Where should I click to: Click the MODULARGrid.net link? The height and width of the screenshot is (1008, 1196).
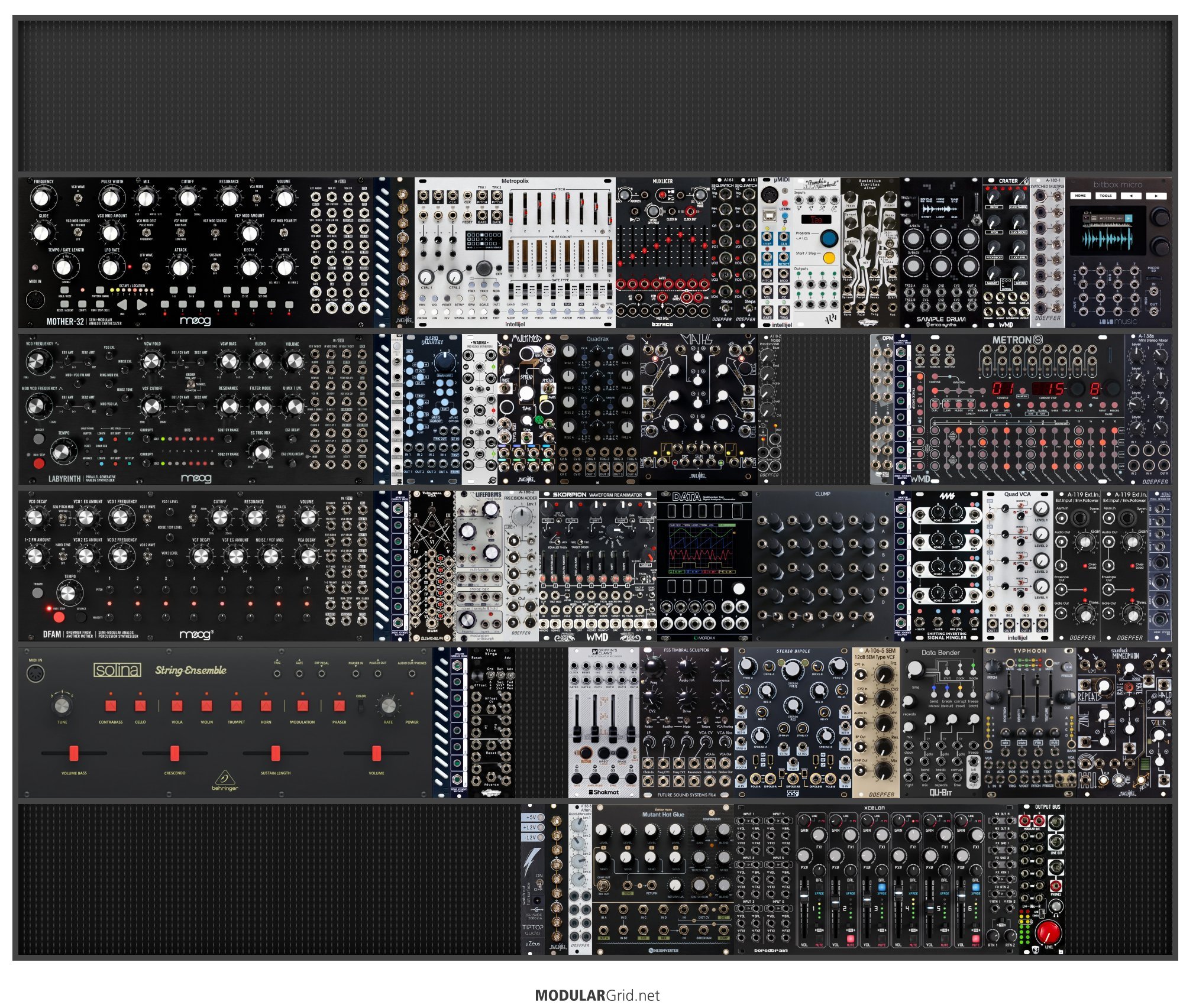pyautogui.click(x=597, y=996)
